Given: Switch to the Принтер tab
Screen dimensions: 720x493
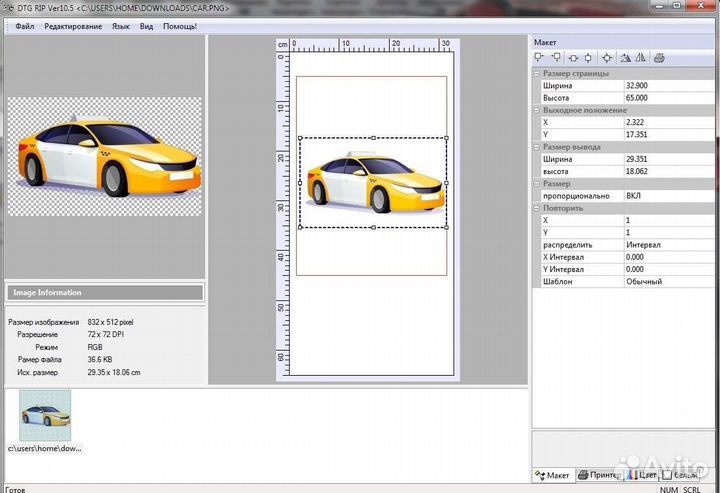Looking at the screenshot, I should (600, 475).
